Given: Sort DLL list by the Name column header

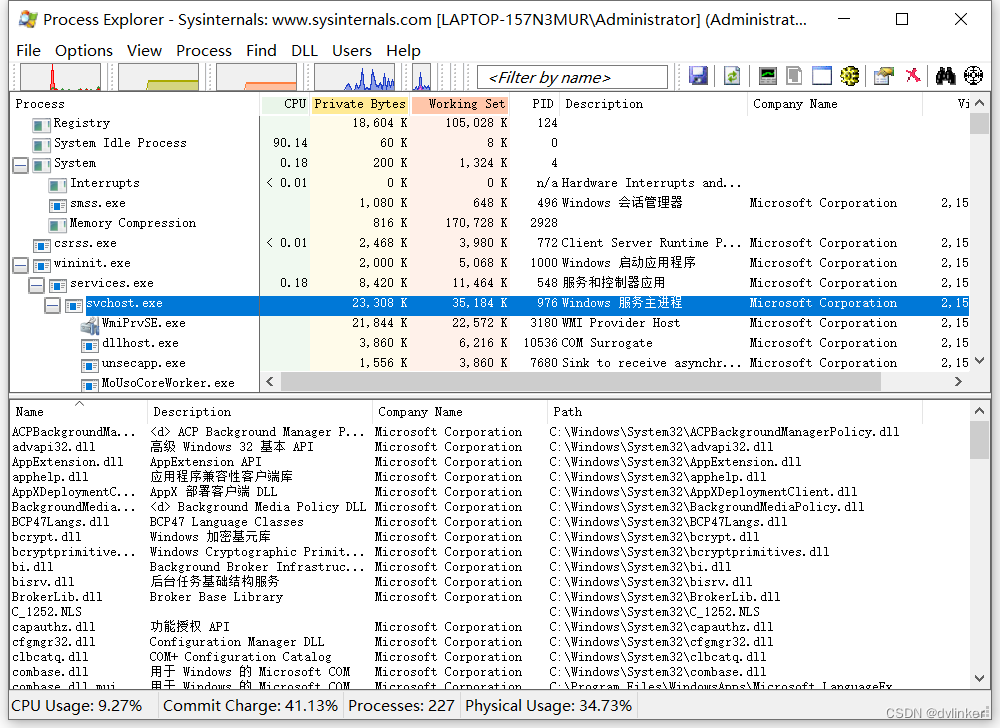Looking at the screenshot, I should pyautogui.click(x=78, y=412).
